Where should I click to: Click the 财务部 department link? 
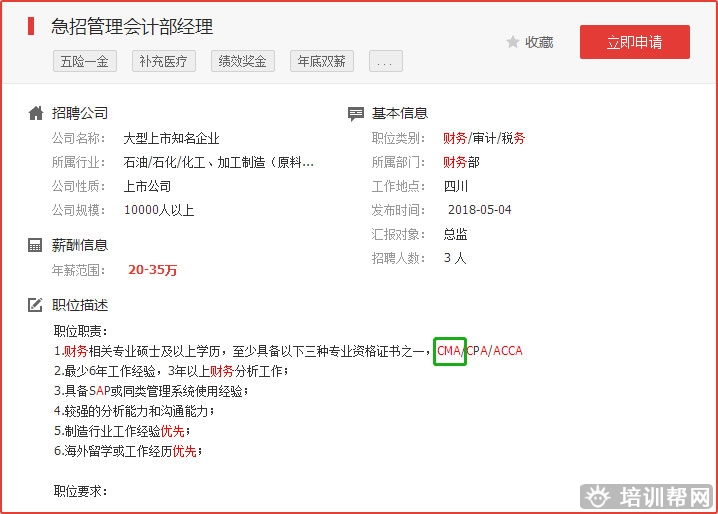(461, 162)
